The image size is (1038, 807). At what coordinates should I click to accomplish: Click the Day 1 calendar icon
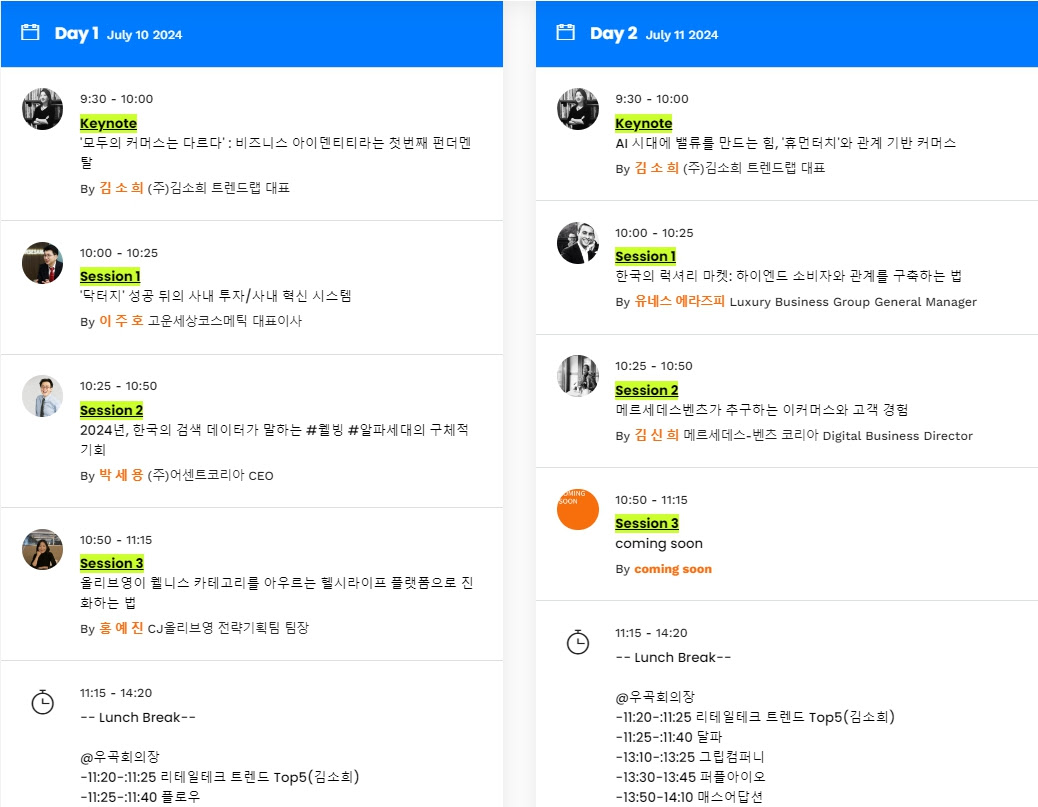tap(30, 32)
